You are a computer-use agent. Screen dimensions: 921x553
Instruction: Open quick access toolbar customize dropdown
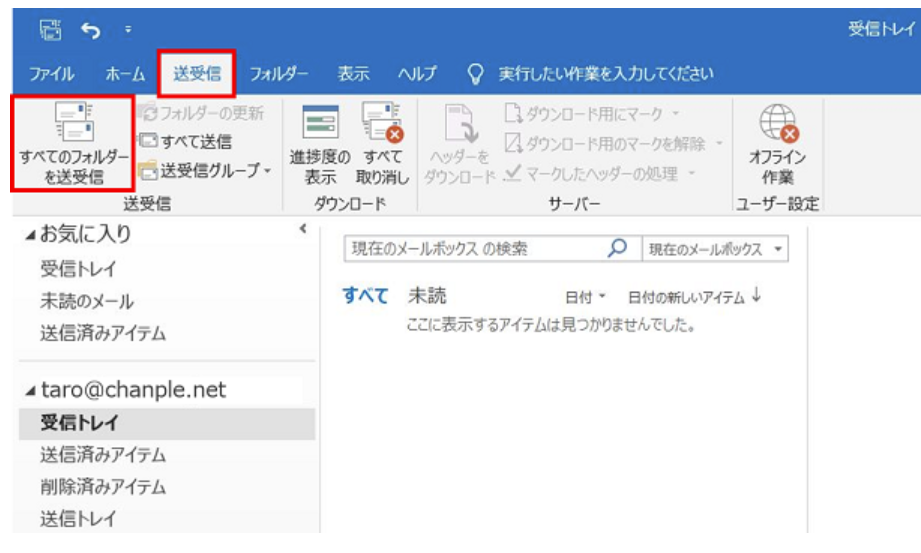pos(128,29)
